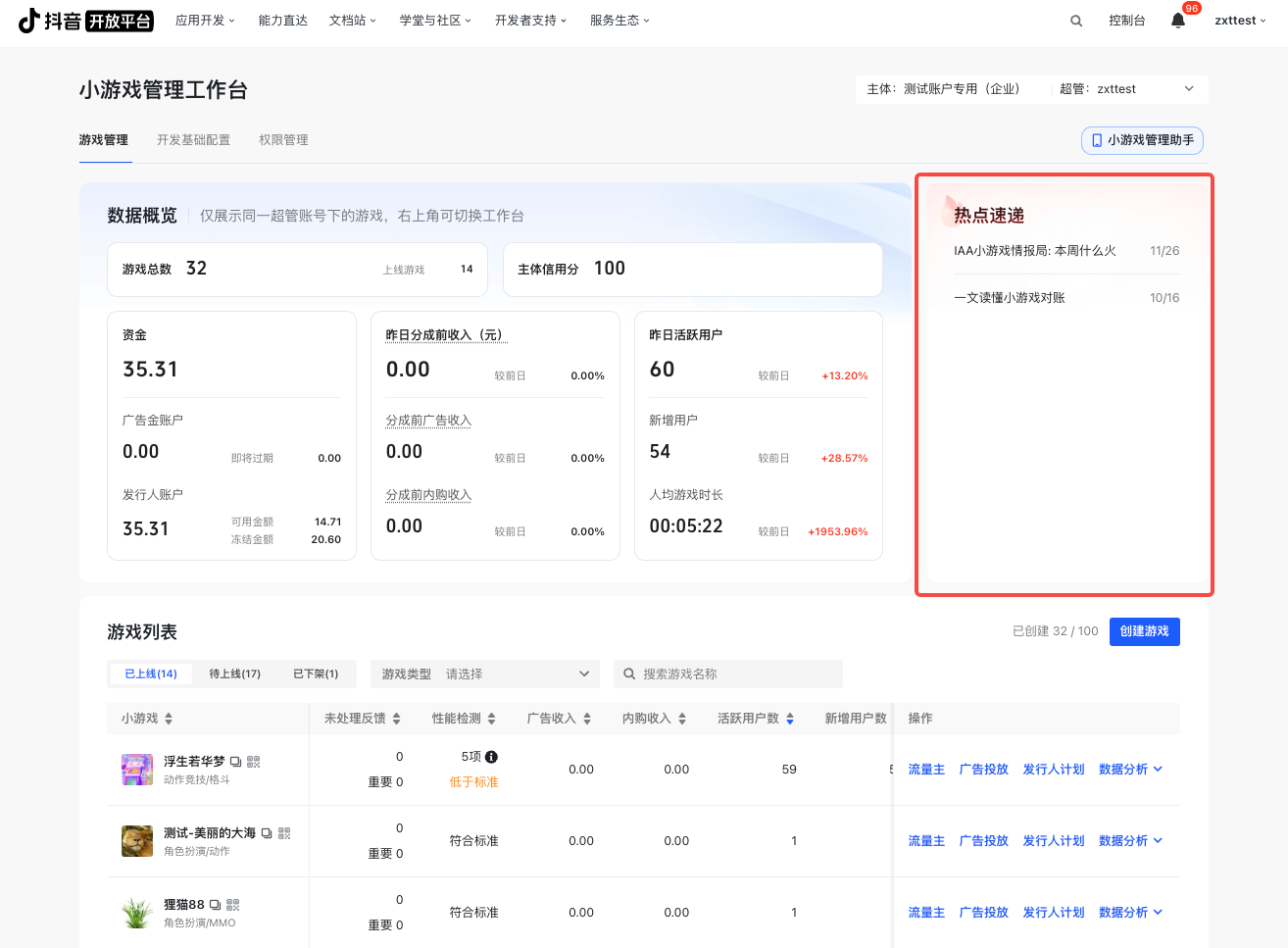Click the search magnifier icon in top navigation
Screen dimensions: 1288x948
coord(1076,21)
